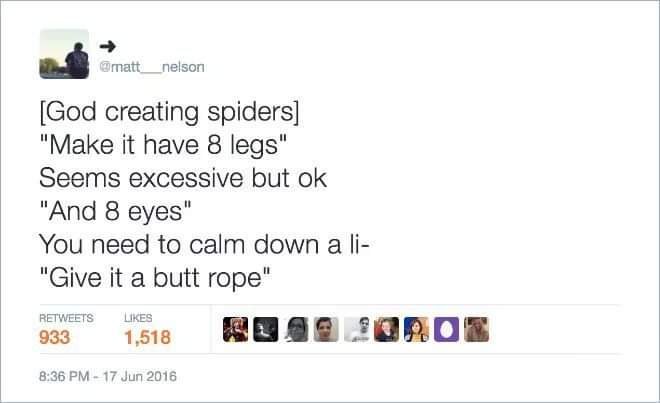Open the last liker avatar with blonde hair

pos(476,329)
